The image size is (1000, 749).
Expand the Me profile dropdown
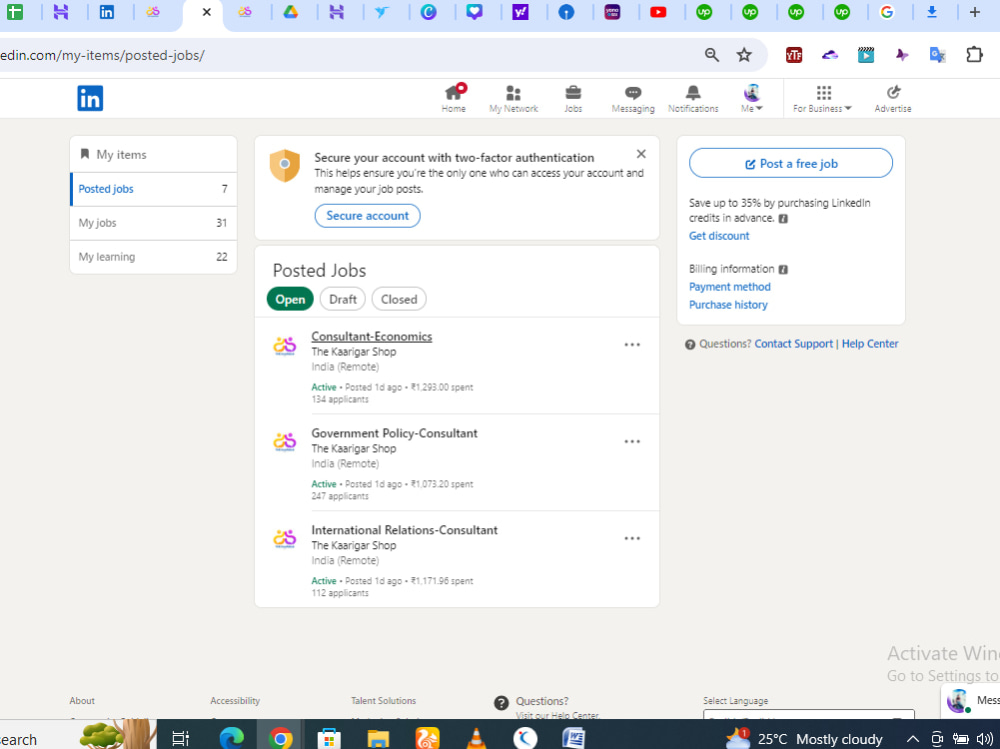[752, 98]
